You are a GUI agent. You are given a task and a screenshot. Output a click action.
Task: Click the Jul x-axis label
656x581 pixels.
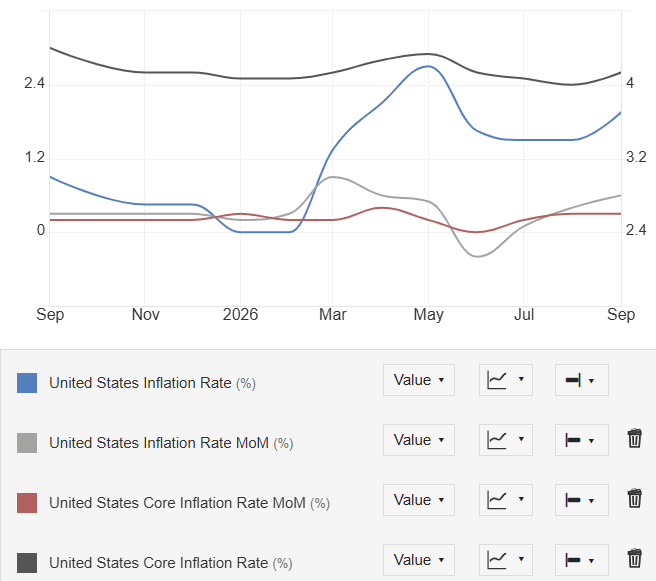pyautogui.click(x=524, y=315)
